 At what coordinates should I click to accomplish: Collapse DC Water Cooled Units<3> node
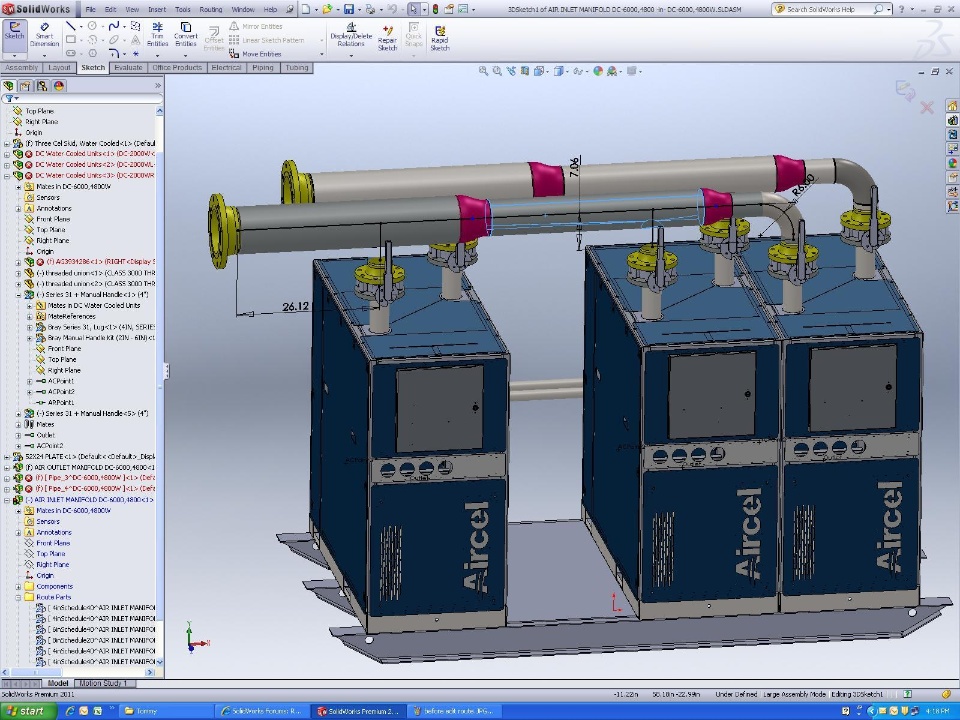tap(7, 175)
